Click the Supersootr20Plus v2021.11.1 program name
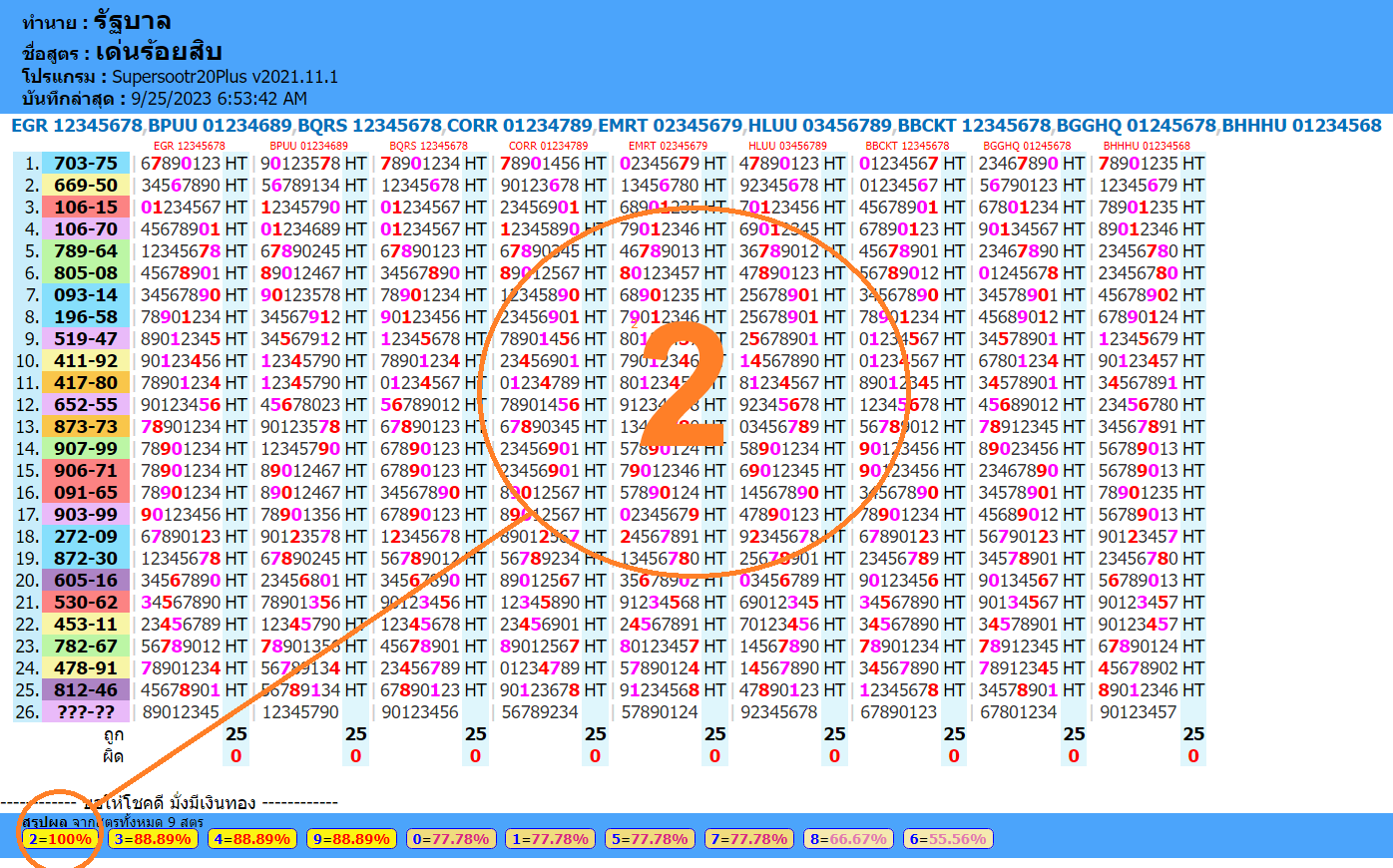The height and width of the screenshot is (868, 1393). tap(225, 77)
